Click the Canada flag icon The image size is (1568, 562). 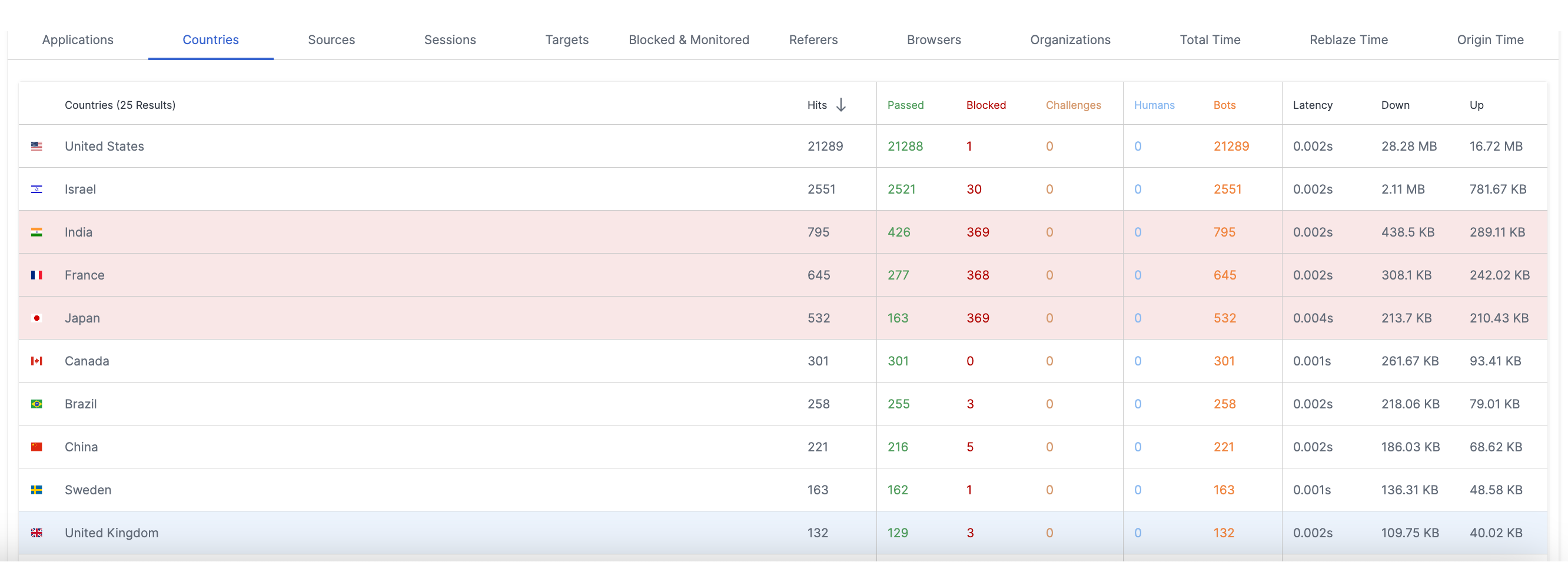click(36, 361)
